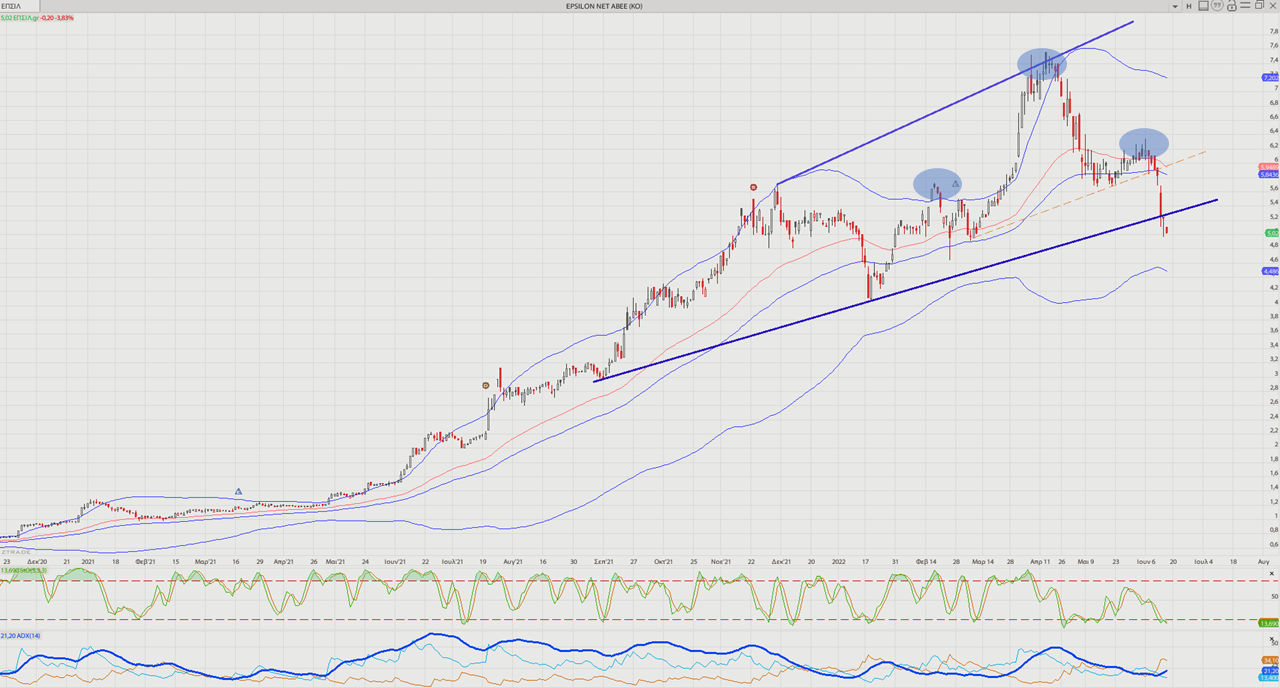Click the 4,486 lower band price label
Screen dimensions: 1280x688
(x=1270, y=271)
